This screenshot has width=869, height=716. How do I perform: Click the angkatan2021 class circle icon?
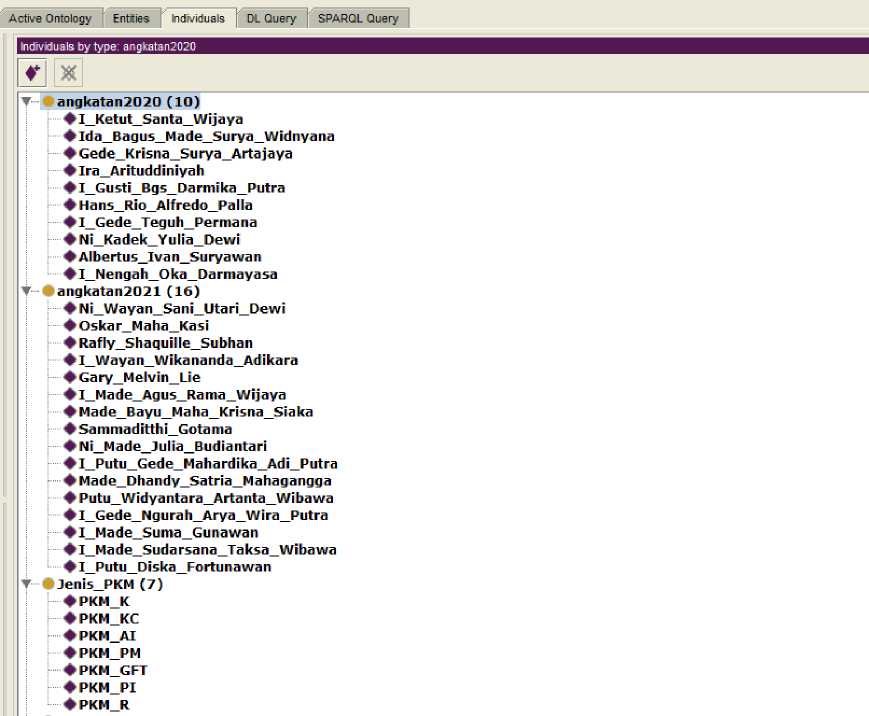click(x=48, y=291)
